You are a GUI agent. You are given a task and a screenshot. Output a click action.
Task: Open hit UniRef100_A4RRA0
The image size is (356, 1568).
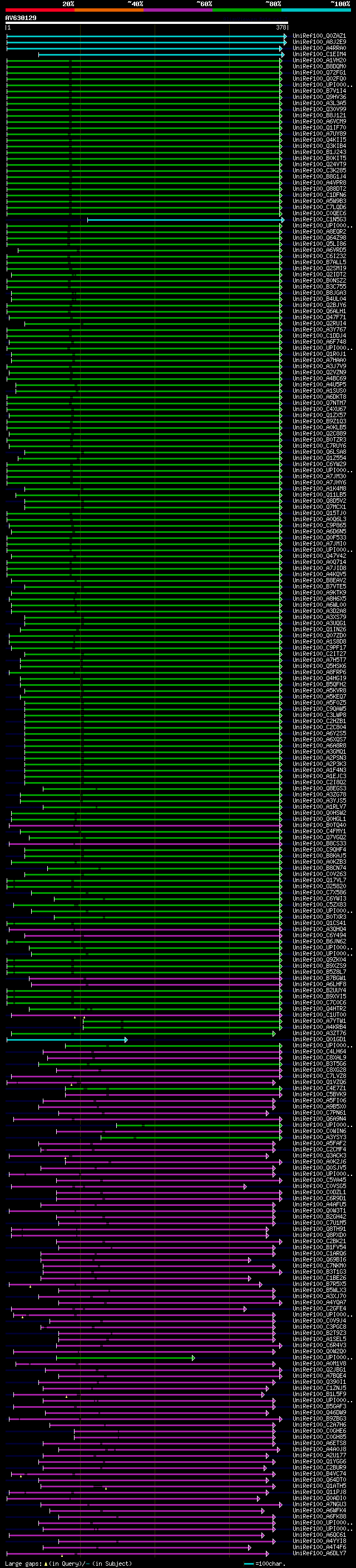pyautogui.click(x=319, y=48)
